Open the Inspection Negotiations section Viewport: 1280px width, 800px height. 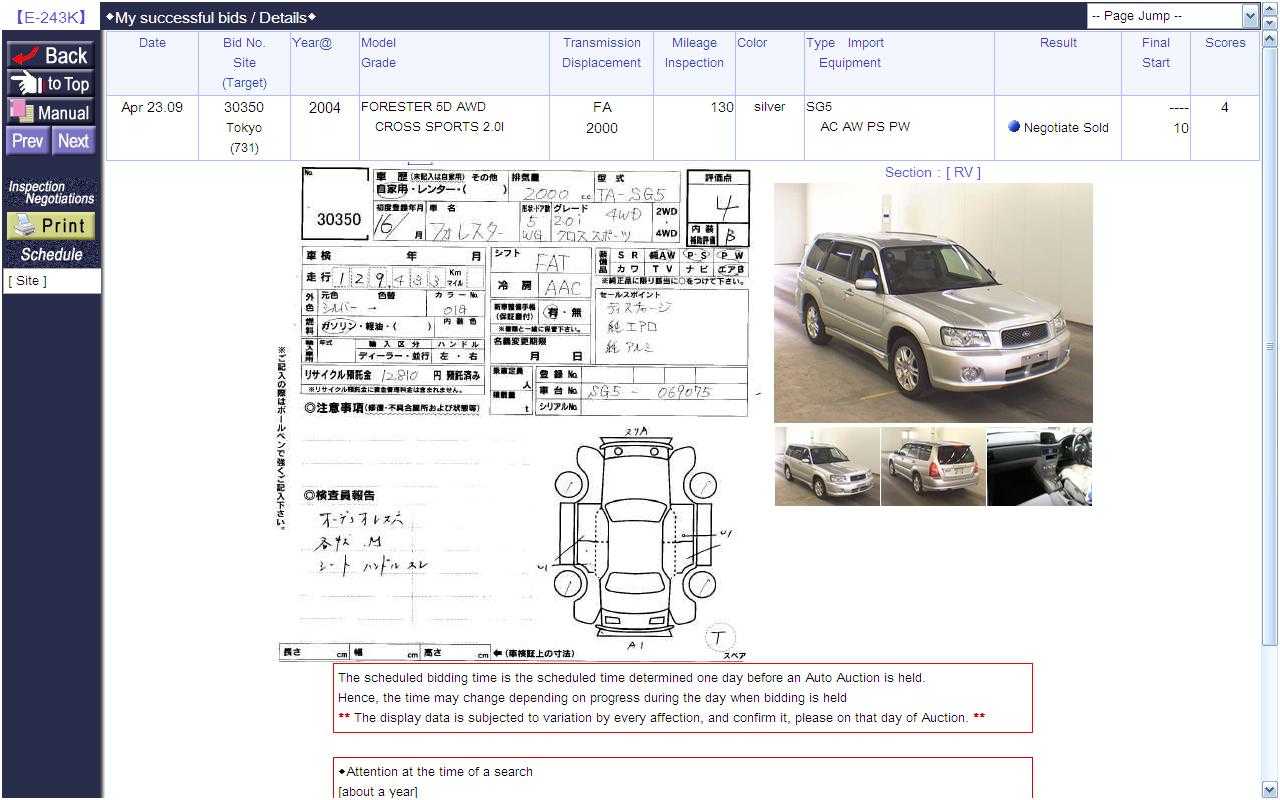(51, 192)
